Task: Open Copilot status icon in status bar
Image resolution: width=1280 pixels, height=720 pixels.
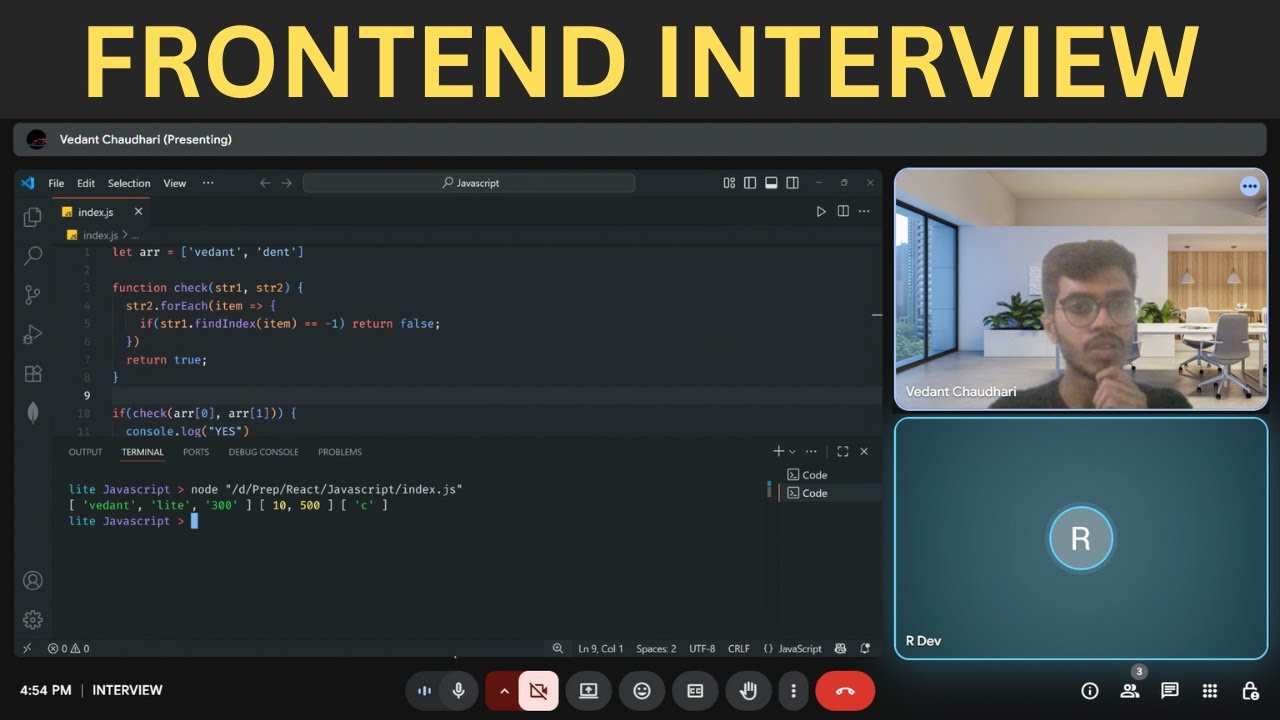Action: (x=841, y=648)
